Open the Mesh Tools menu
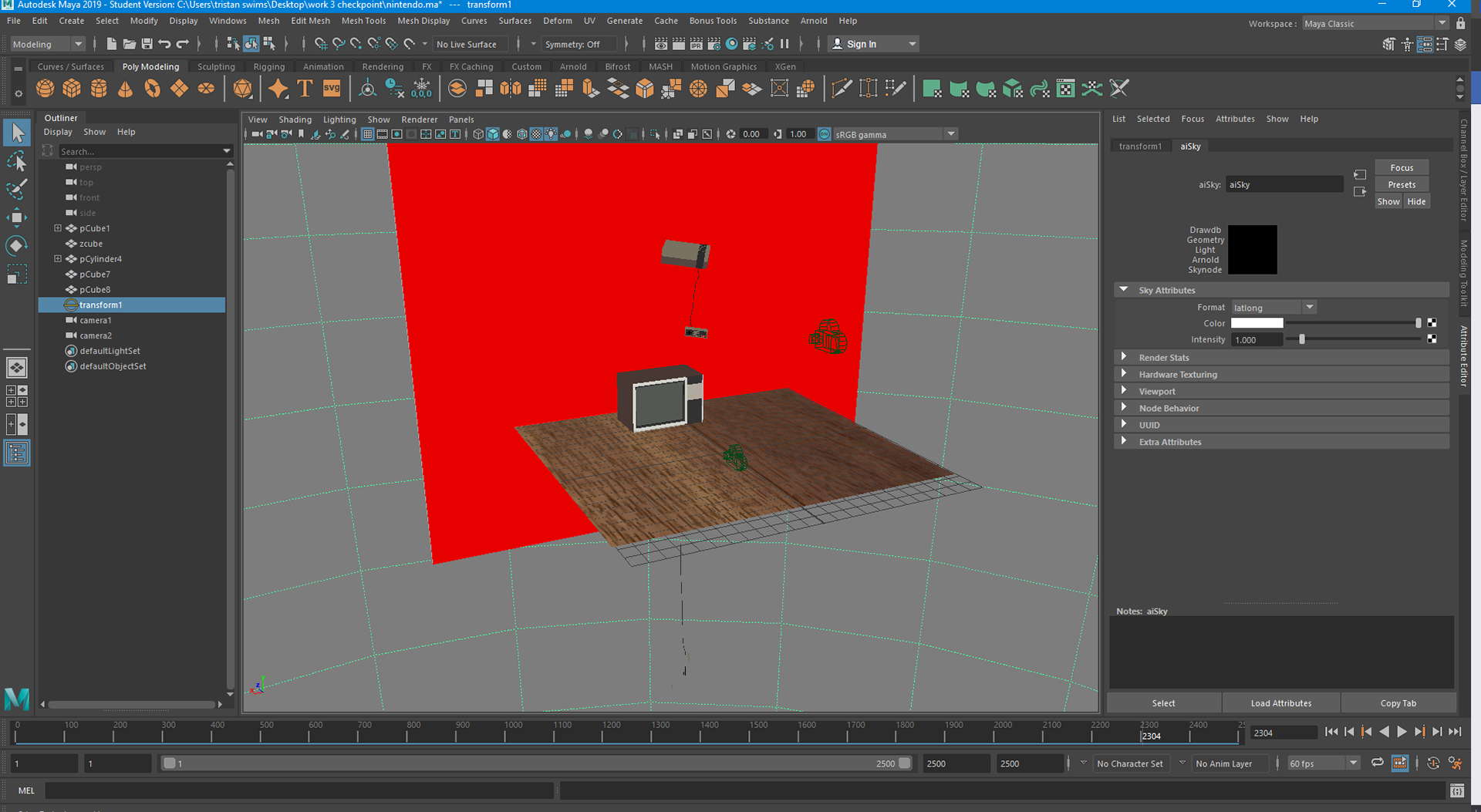The height and width of the screenshot is (812, 1481). pyautogui.click(x=363, y=21)
